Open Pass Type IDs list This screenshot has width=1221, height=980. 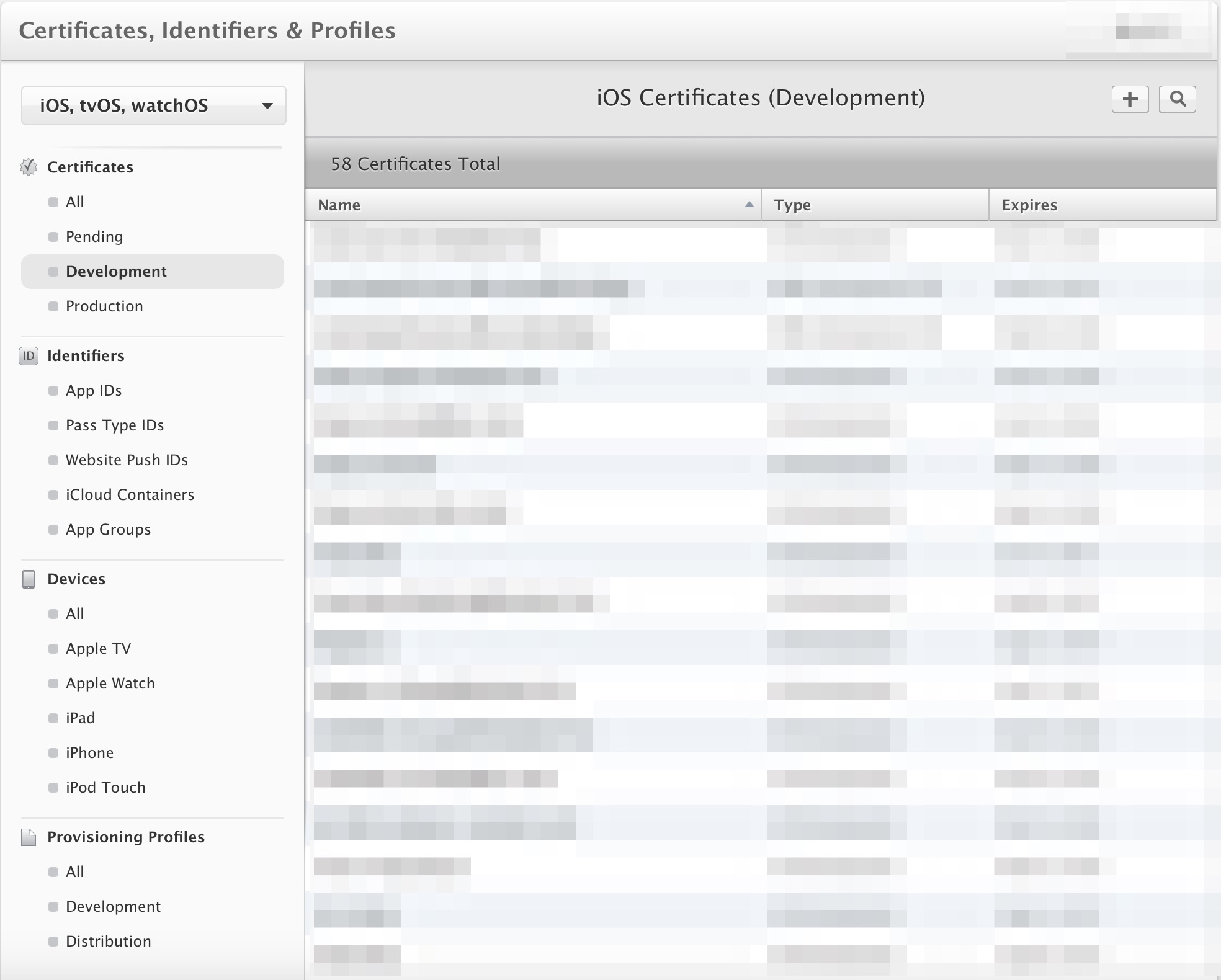115,425
